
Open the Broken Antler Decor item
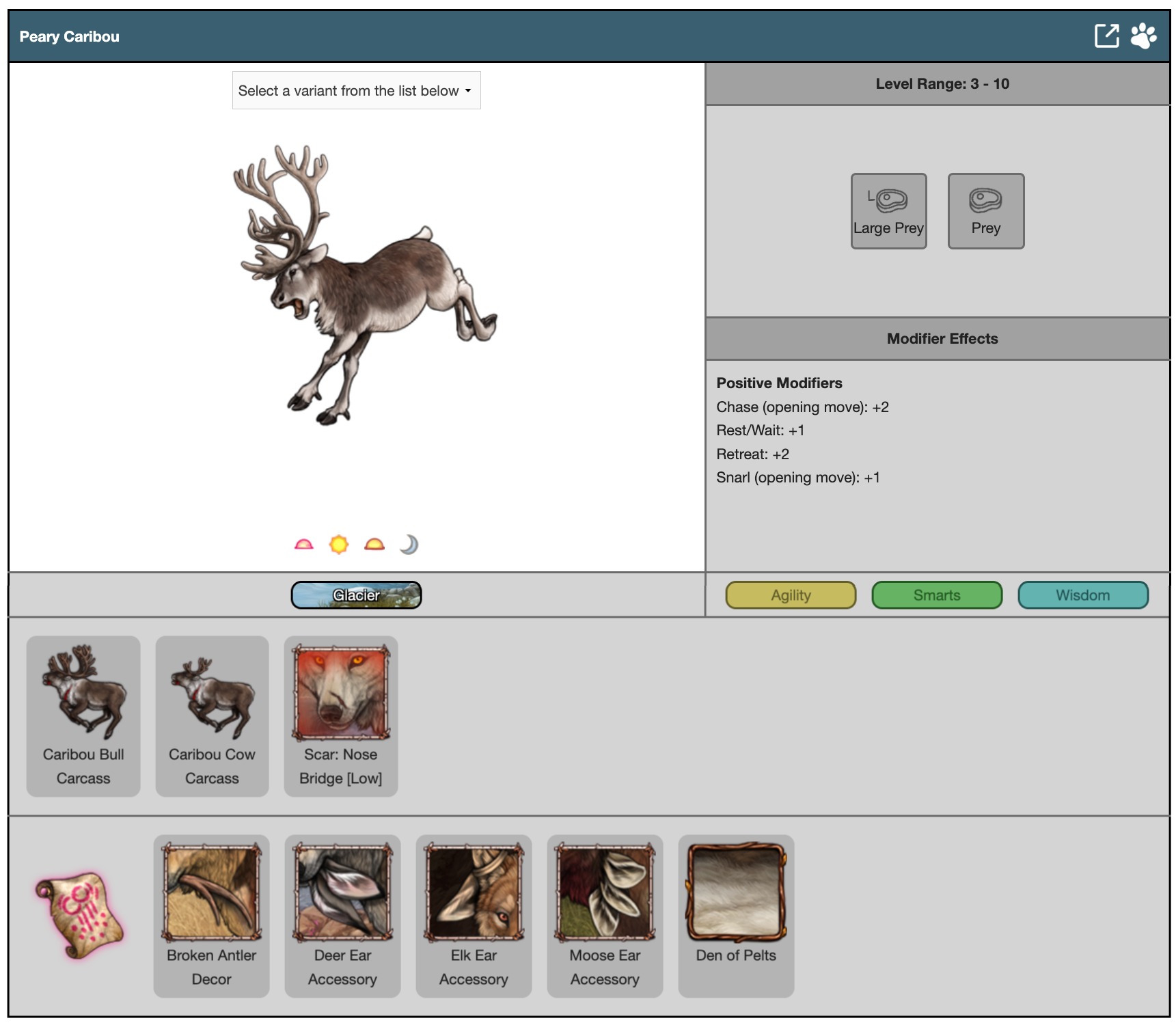[212, 916]
